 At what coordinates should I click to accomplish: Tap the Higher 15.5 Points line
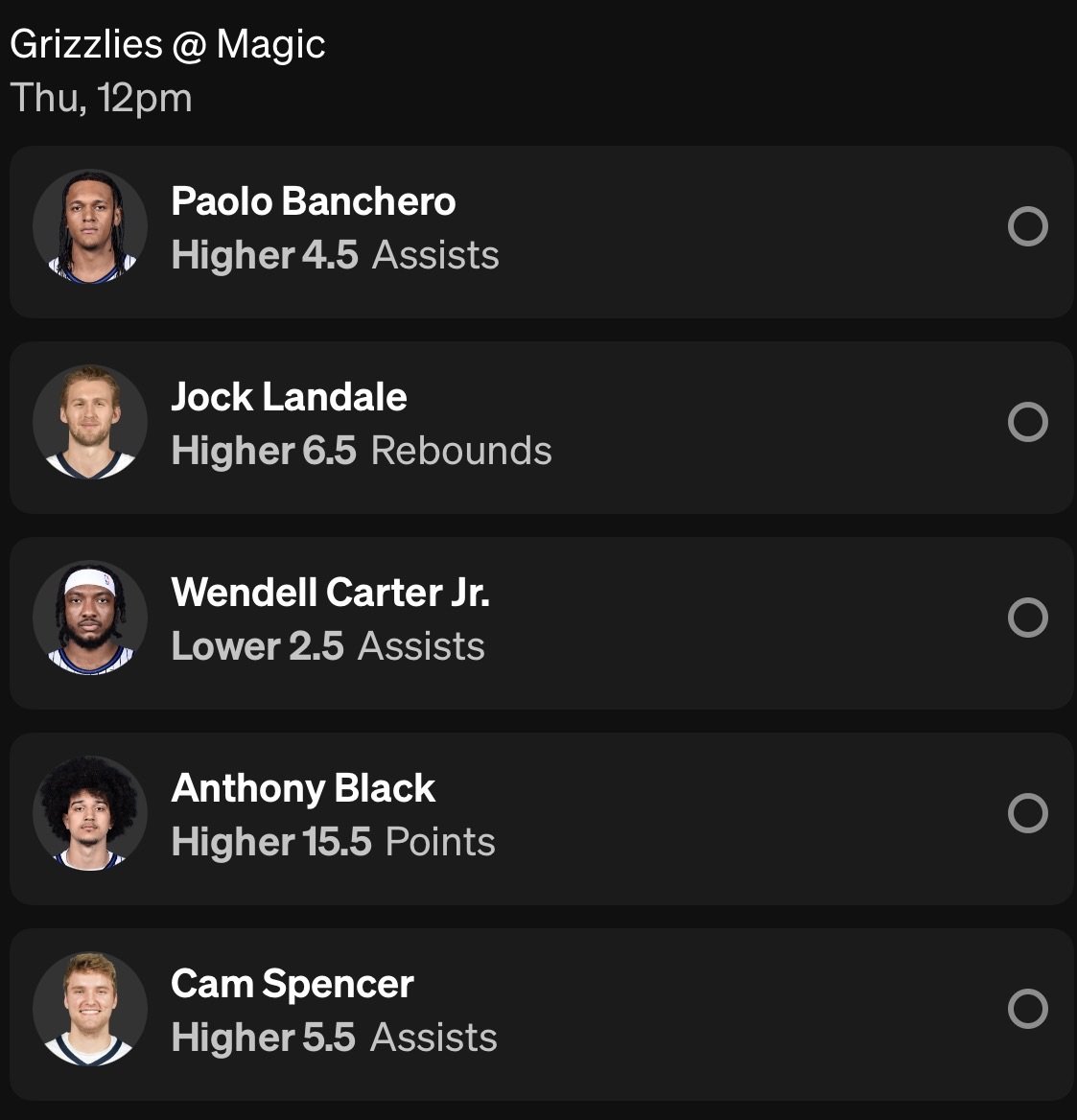(x=333, y=843)
